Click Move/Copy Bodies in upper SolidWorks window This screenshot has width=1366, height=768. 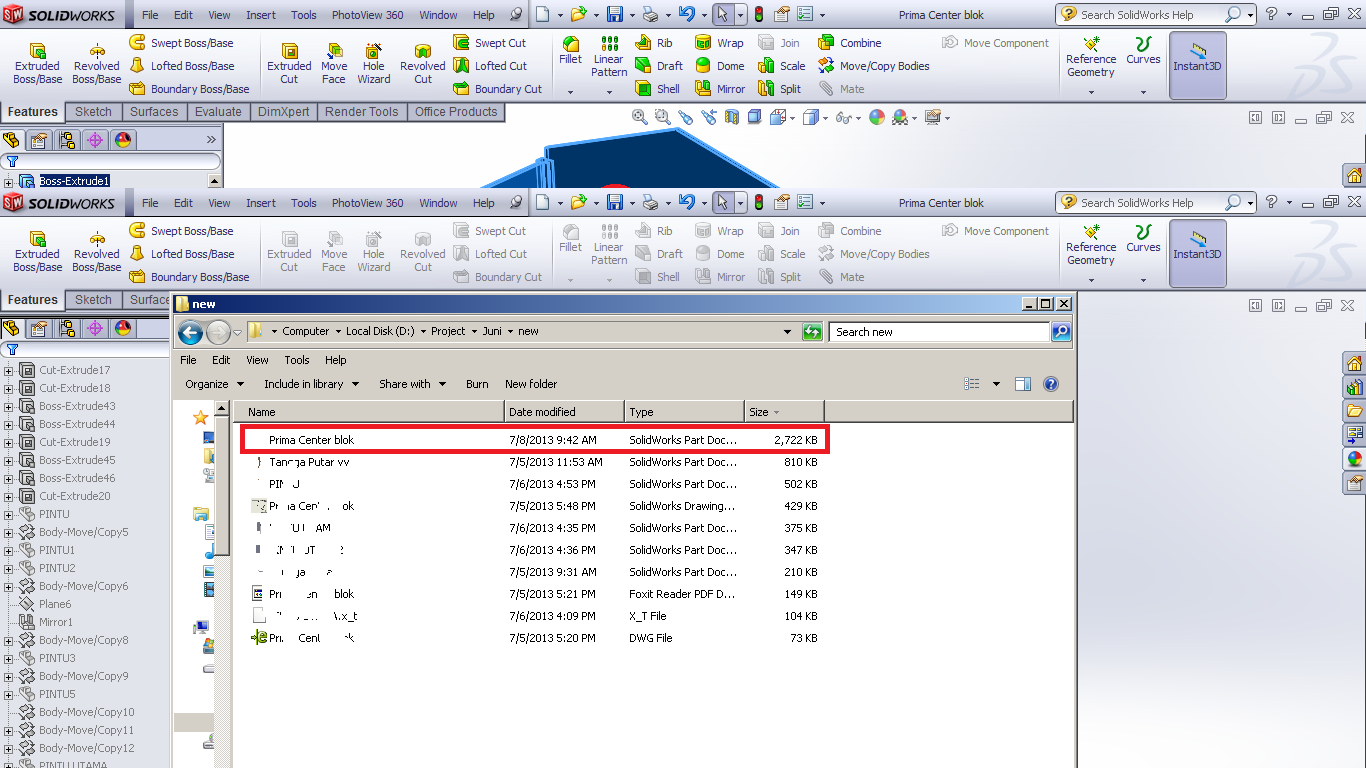(874, 66)
